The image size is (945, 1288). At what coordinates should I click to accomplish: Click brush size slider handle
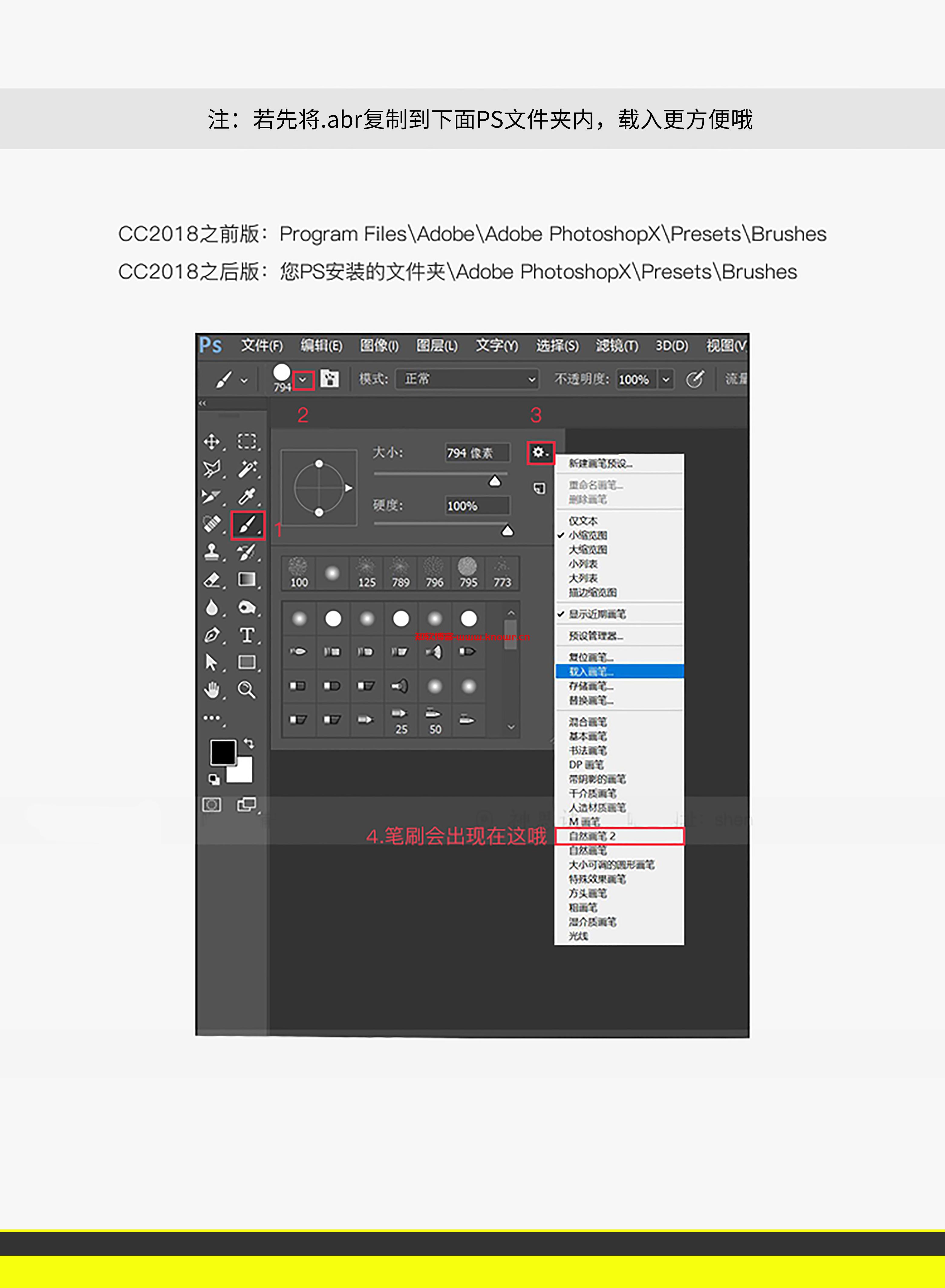[x=495, y=481]
